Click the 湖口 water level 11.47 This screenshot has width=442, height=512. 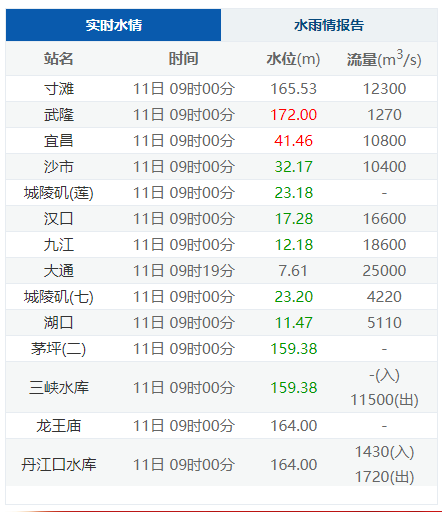click(293, 323)
